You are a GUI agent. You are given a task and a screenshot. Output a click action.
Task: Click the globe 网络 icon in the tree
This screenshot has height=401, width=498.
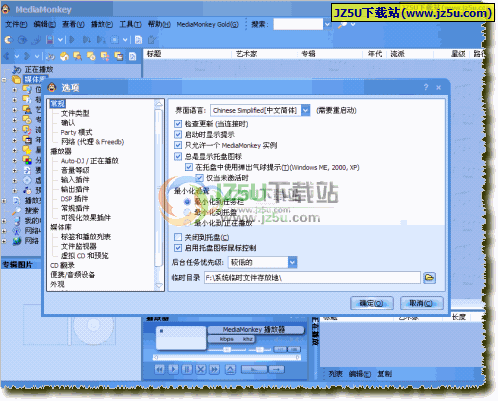tap(17, 241)
